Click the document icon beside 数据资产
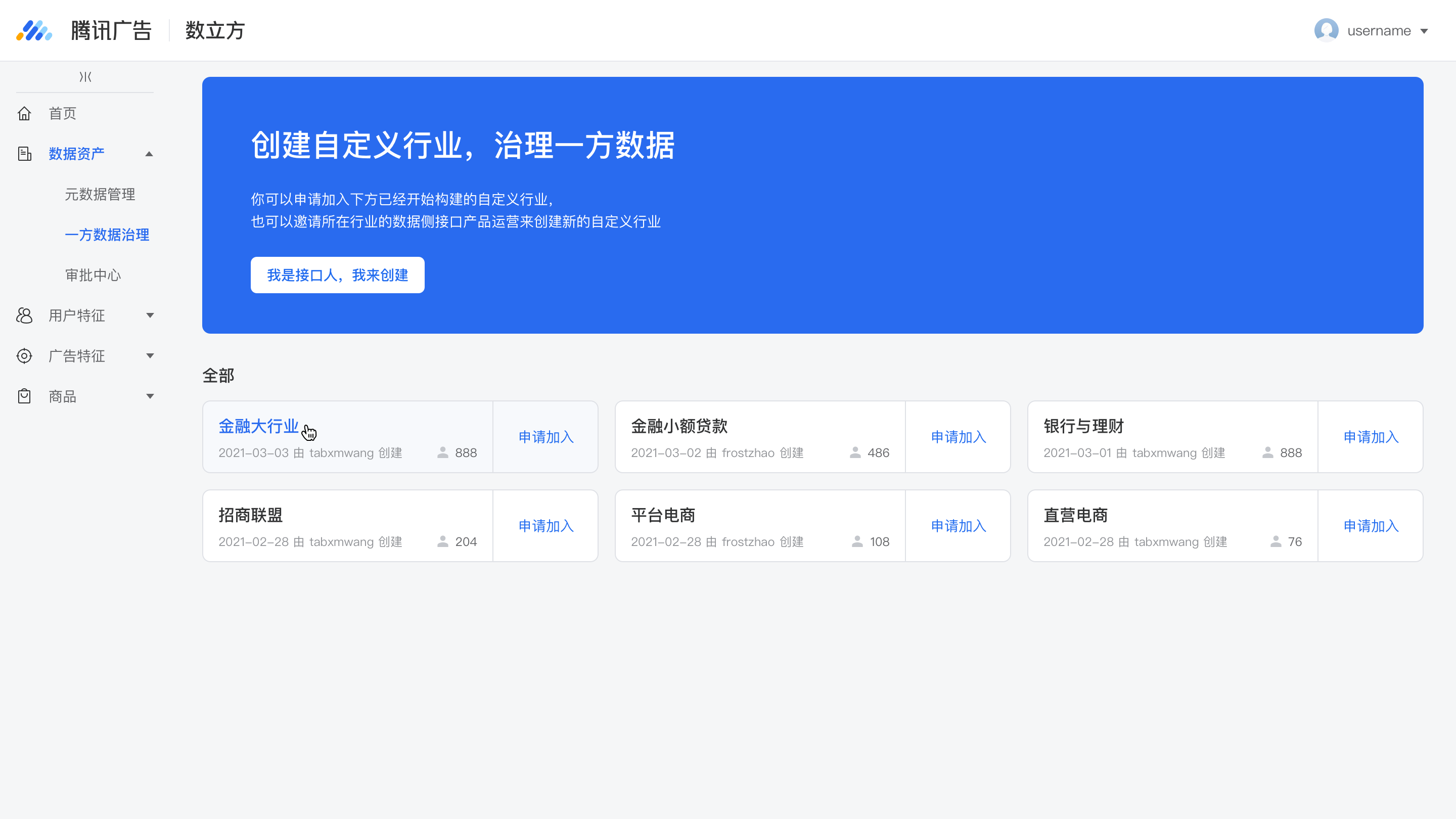 click(x=24, y=153)
